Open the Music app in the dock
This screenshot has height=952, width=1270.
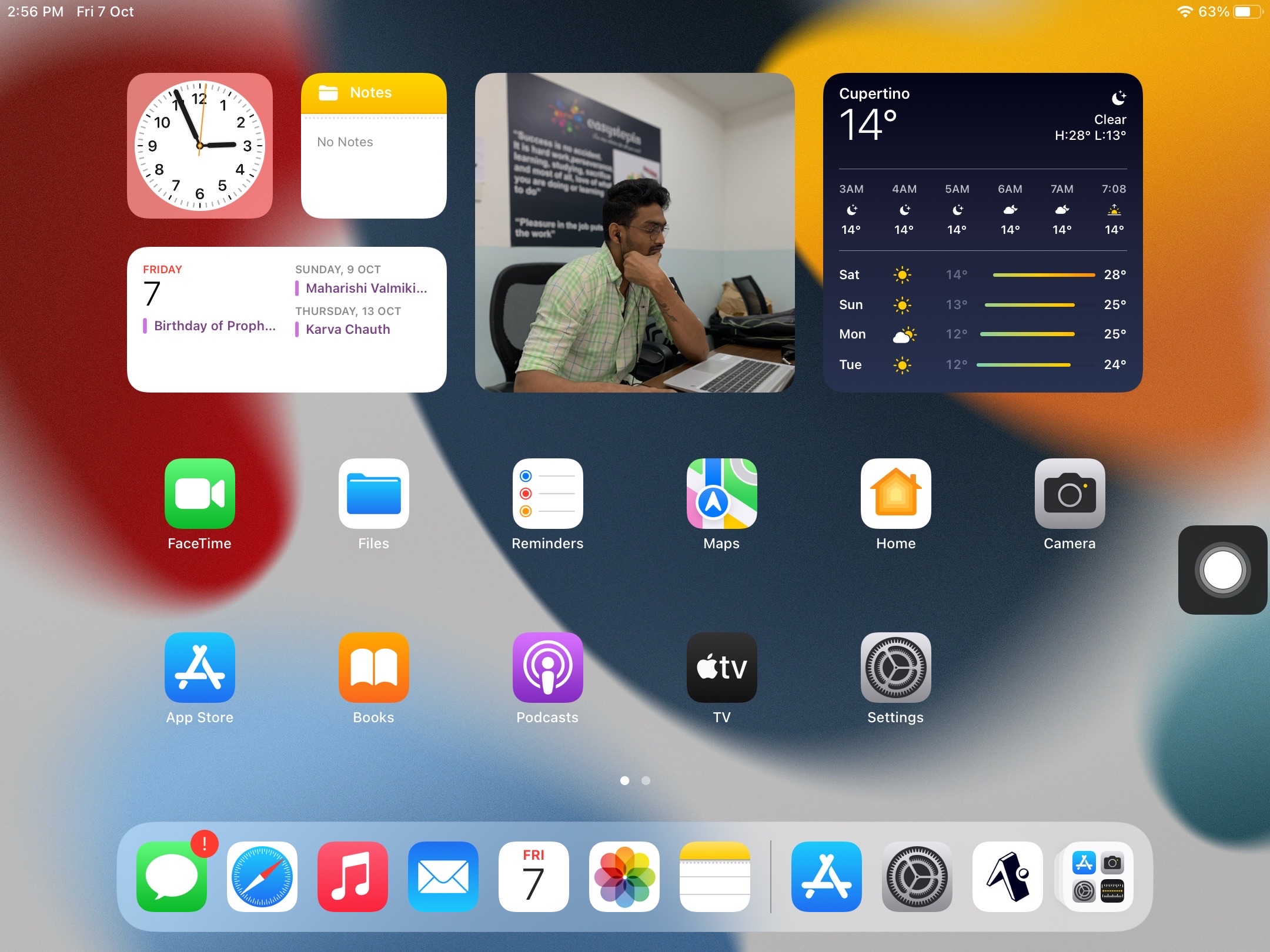pyautogui.click(x=353, y=877)
